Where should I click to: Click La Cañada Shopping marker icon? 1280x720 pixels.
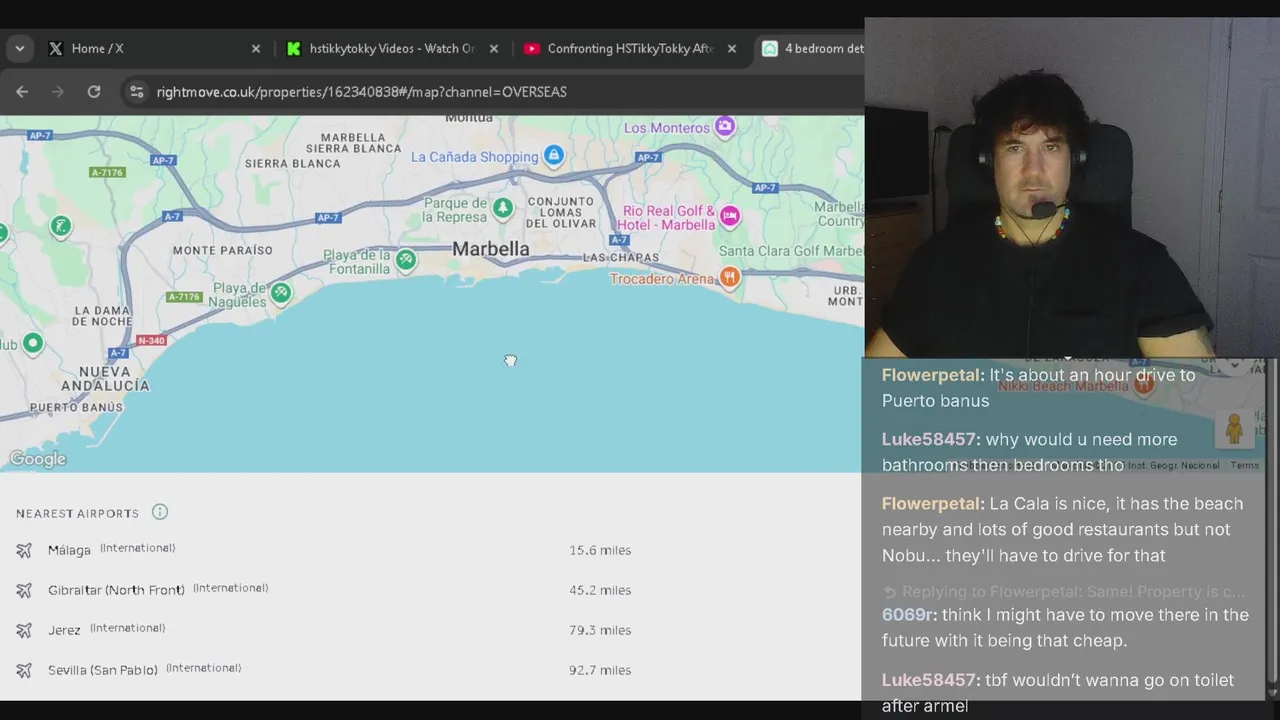click(x=553, y=155)
